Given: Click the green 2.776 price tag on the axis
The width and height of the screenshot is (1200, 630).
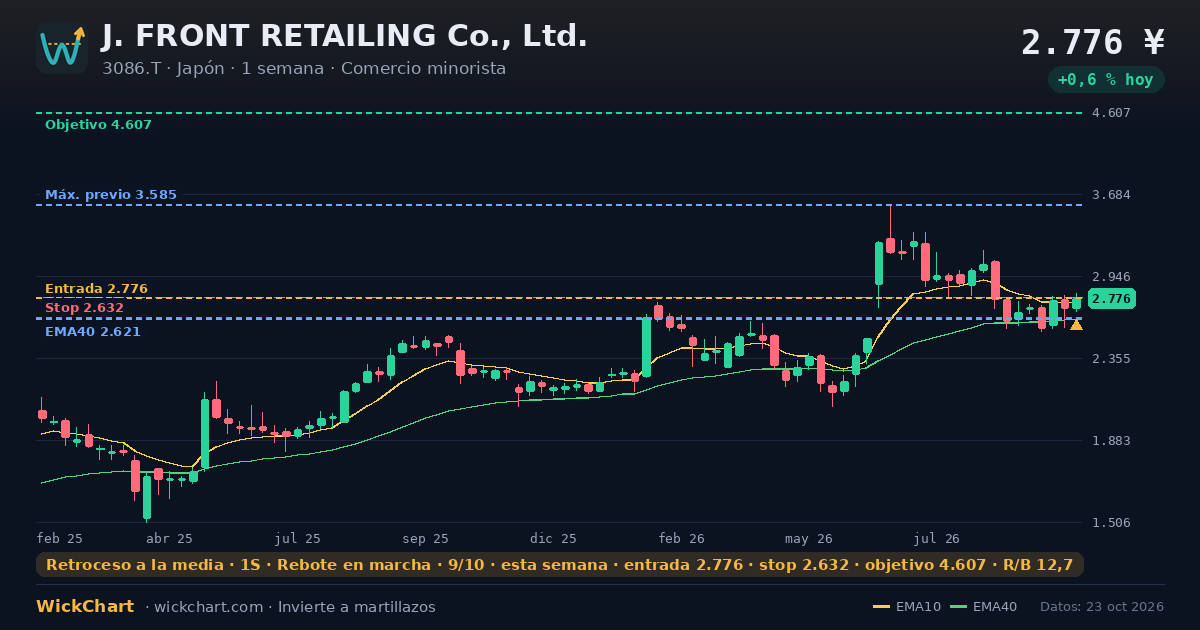Looking at the screenshot, I should [x=1112, y=299].
